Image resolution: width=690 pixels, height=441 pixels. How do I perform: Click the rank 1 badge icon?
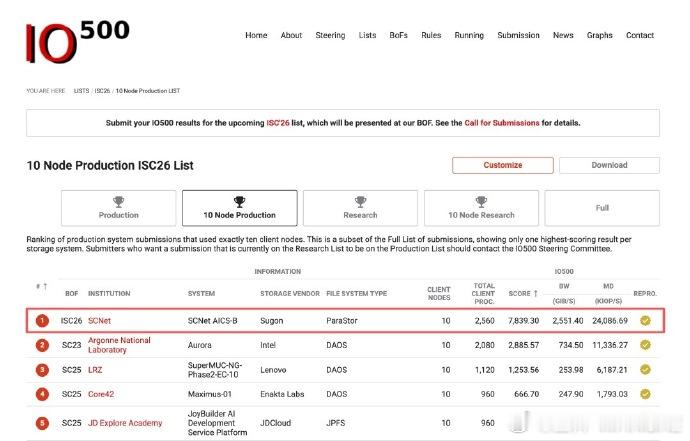click(x=42, y=321)
